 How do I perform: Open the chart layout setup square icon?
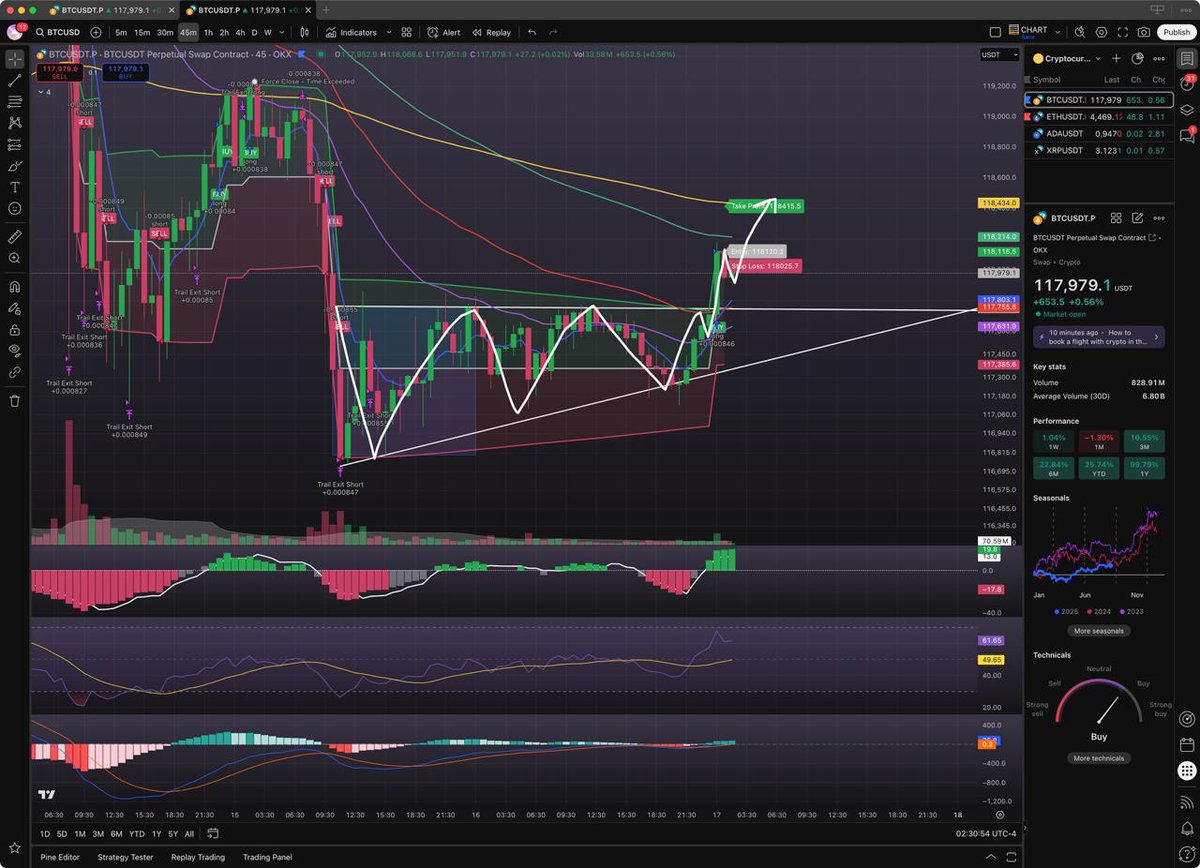point(995,32)
